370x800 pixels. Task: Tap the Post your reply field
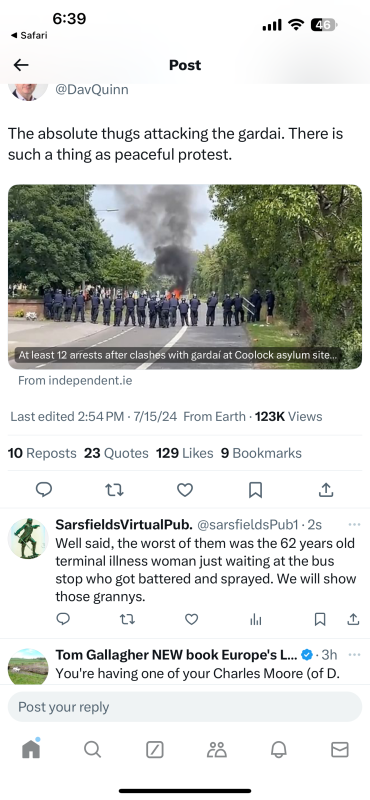coord(185,707)
